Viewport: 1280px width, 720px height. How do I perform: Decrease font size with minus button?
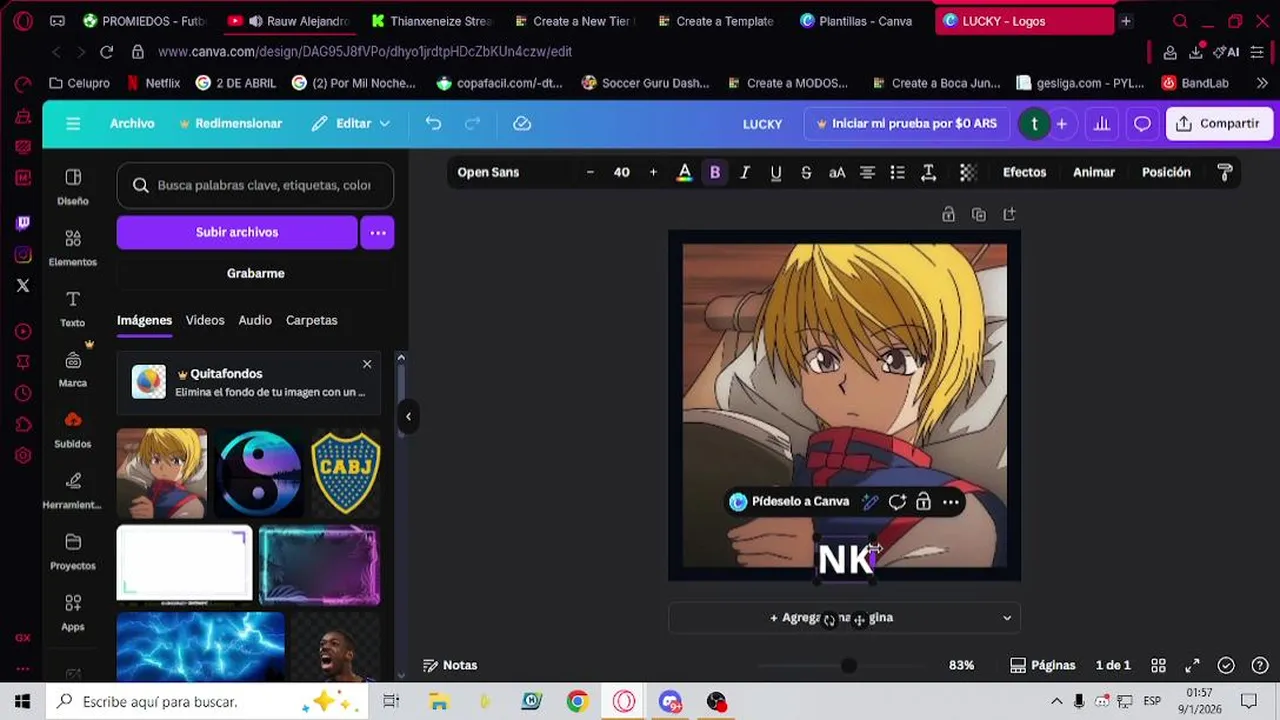[x=590, y=172]
